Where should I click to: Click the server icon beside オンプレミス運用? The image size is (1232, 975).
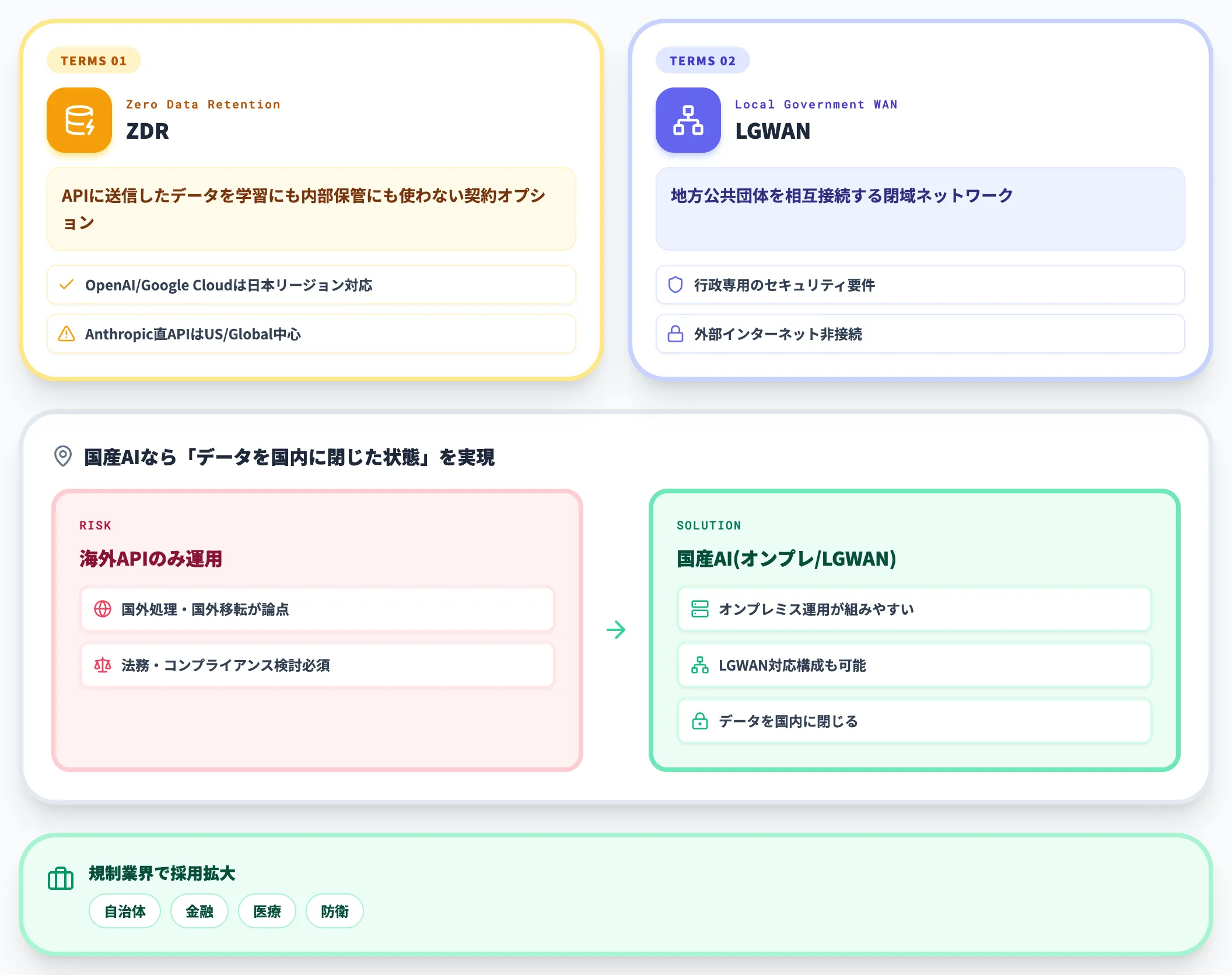[700, 609]
